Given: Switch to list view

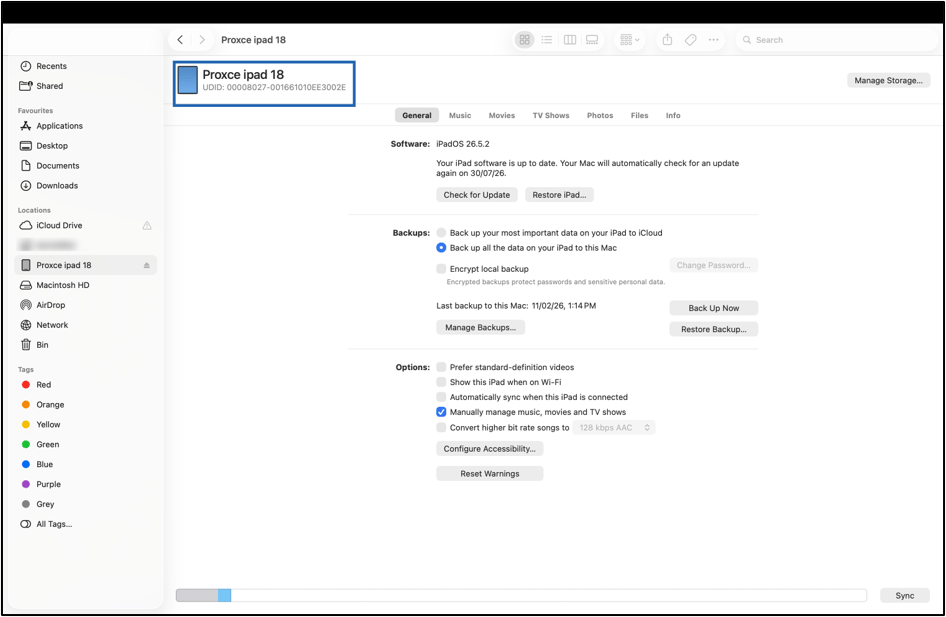Looking at the screenshot, I should click(x=547, y=40).
